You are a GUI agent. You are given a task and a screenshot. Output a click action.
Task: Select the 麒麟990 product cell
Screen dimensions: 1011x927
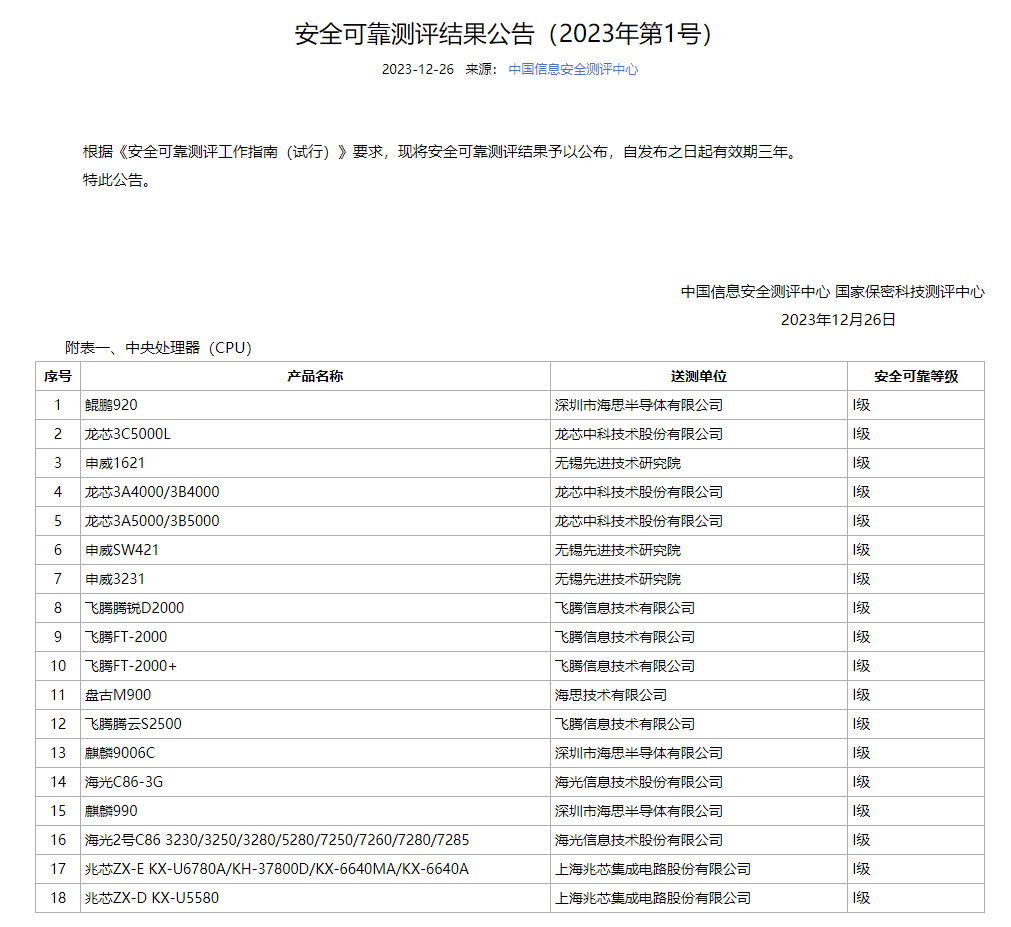(315, 812)
